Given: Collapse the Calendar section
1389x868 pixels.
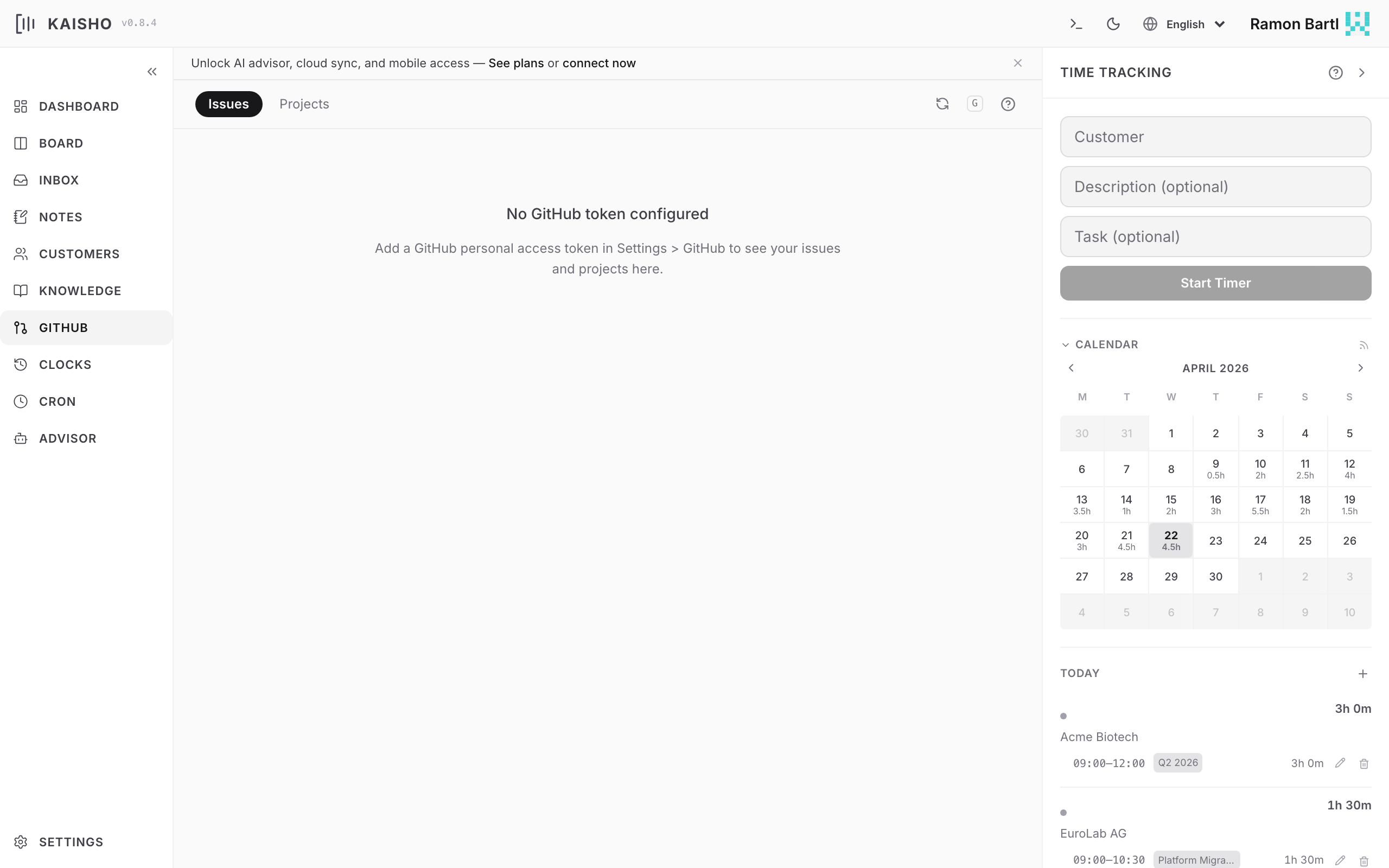Looking at the screenshot, I should [x=1066, y=344].
